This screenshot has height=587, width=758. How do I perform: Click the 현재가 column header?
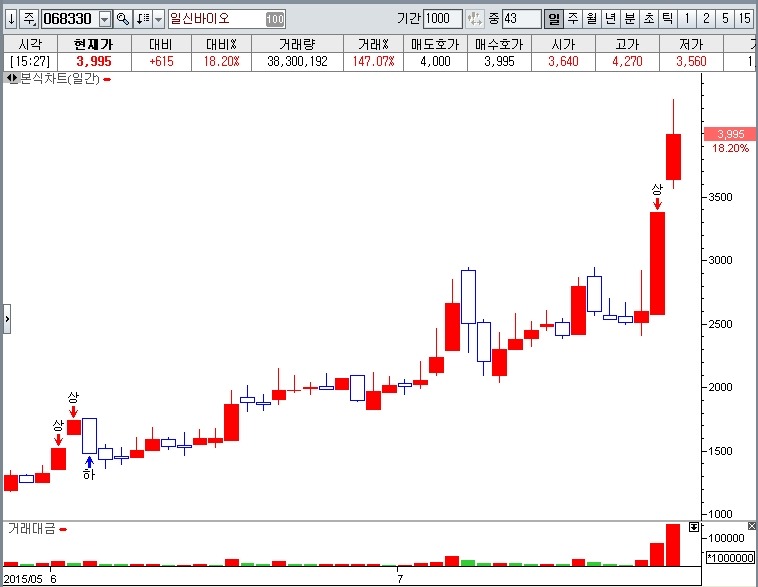[94, 44]
